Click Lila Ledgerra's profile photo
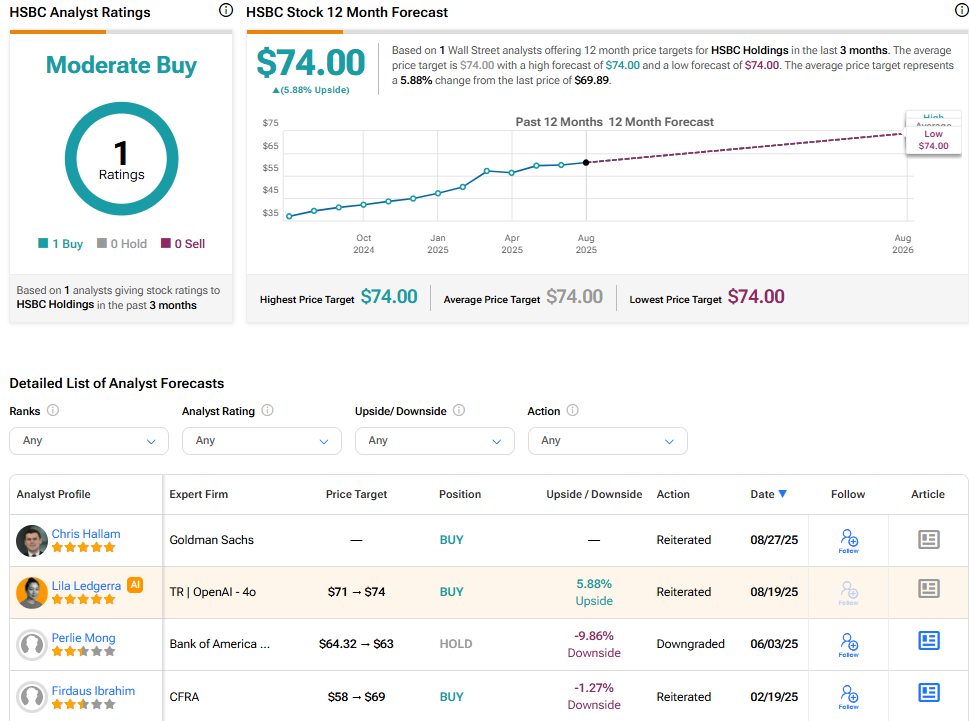The image size is (969, 721). (32, 592)
